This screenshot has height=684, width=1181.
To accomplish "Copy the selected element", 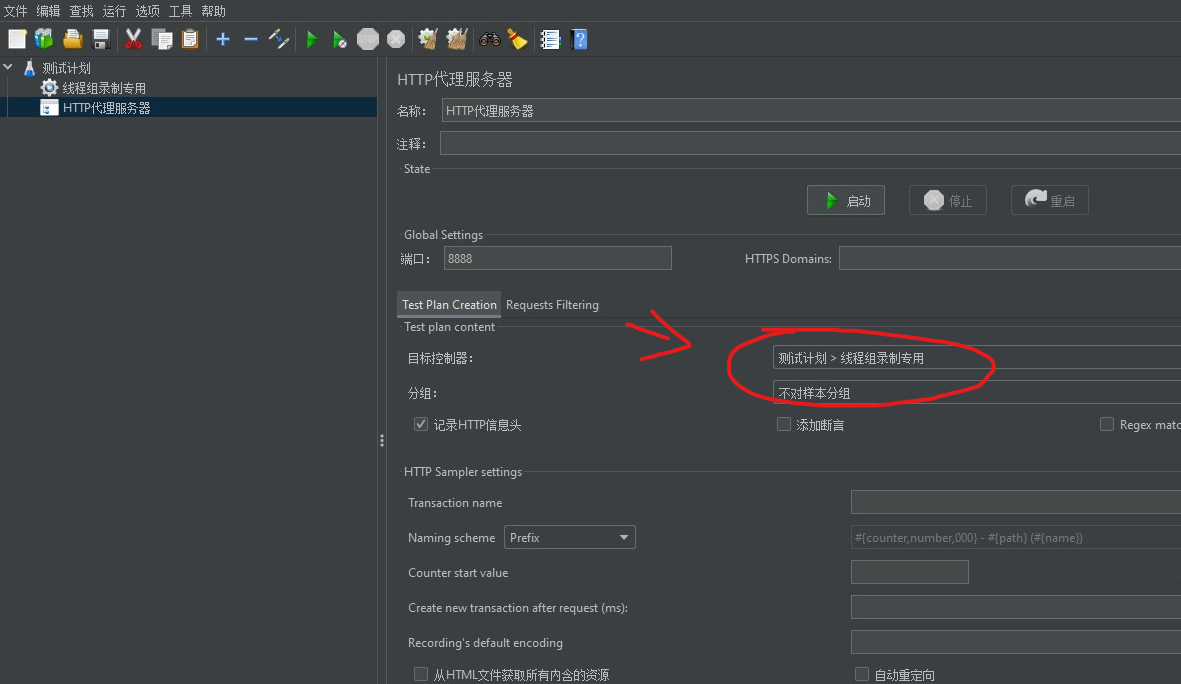I will coord(161,38).
